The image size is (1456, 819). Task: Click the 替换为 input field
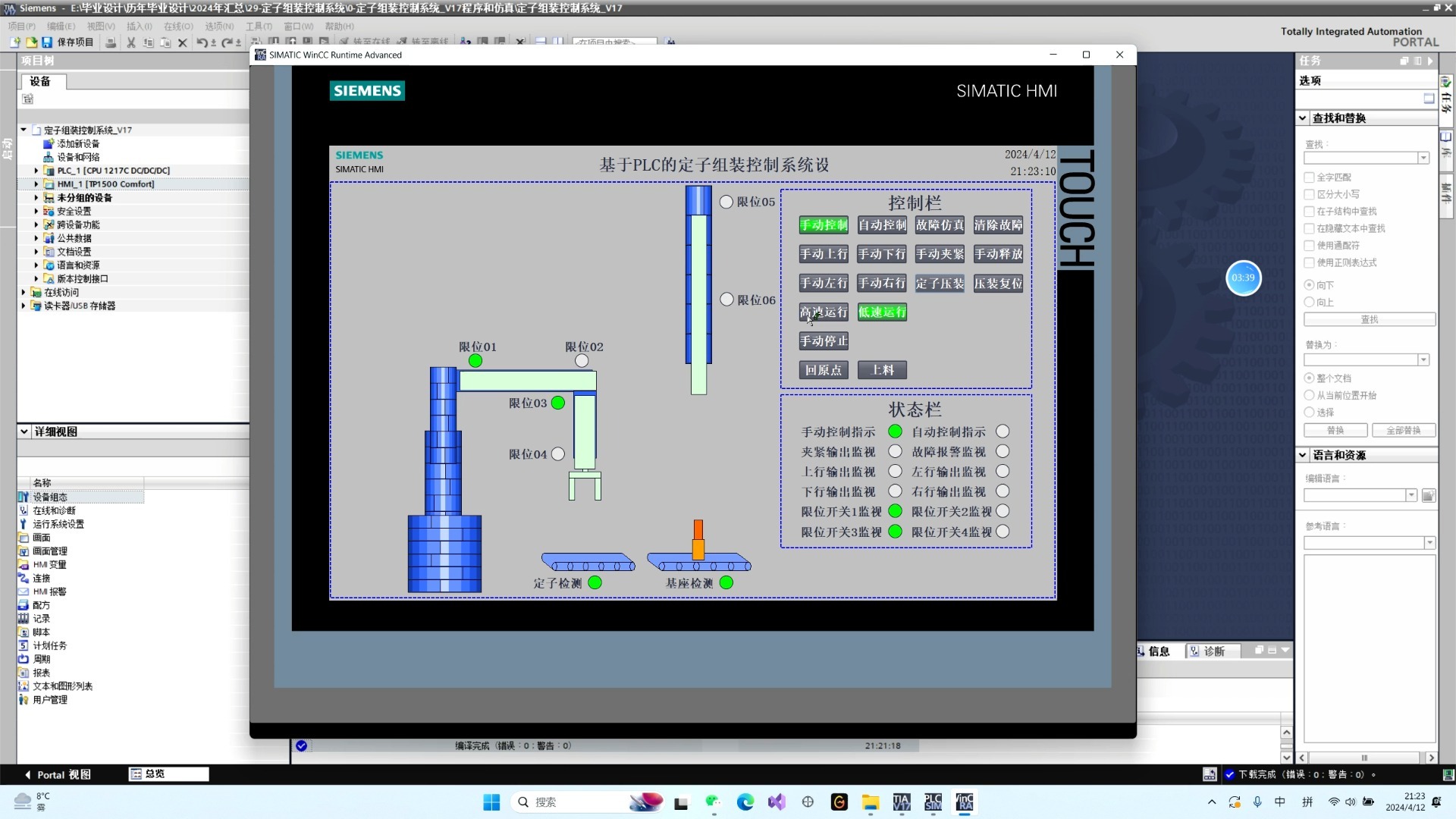point(1360,360)
